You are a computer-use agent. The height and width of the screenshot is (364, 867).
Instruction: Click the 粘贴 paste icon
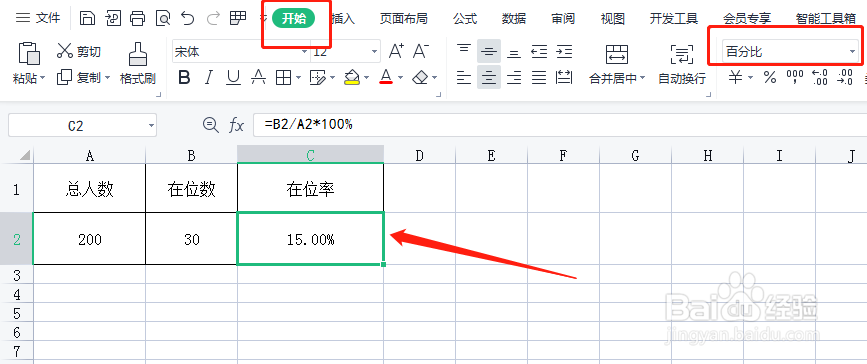[x=29, y=54]
